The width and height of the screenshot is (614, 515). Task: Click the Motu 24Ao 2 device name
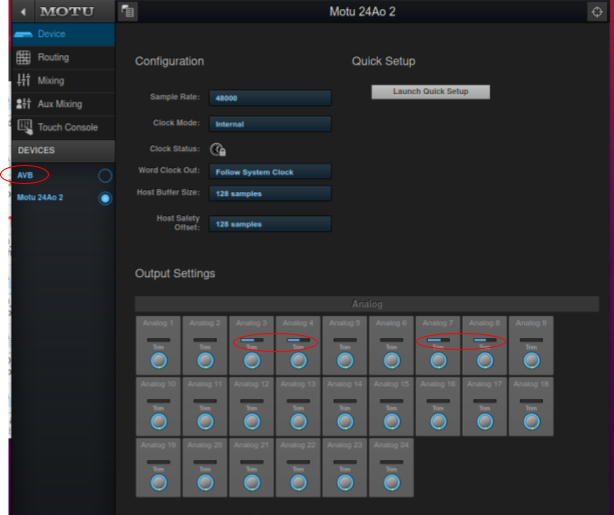point(40,197)
